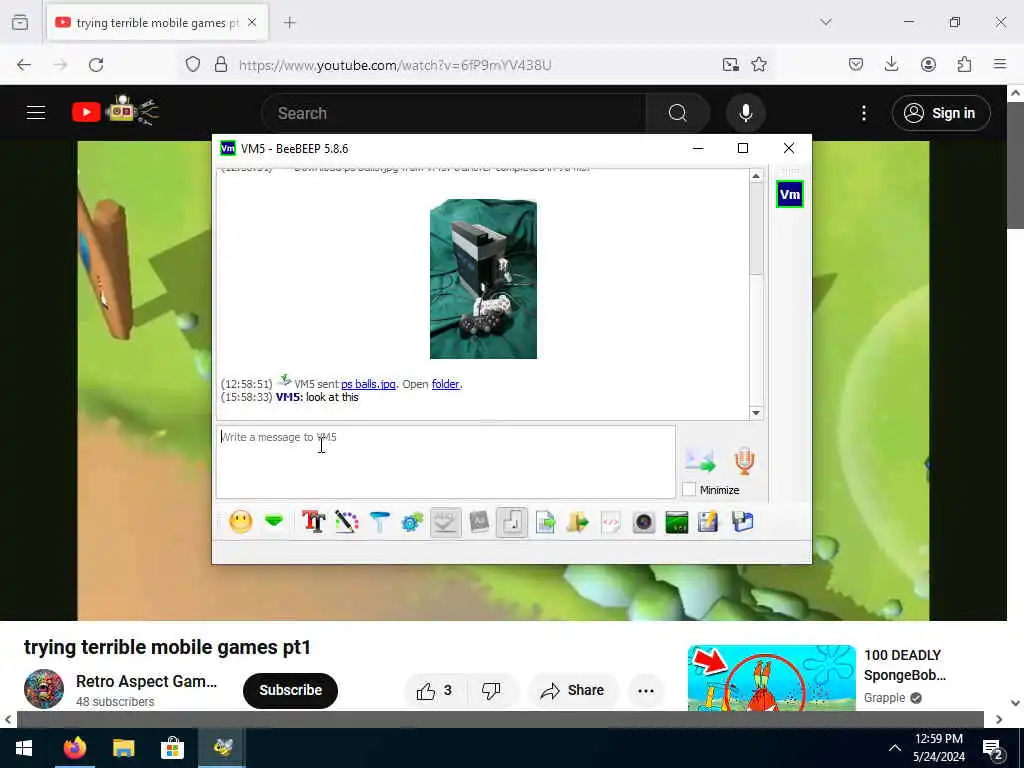Viewport: 1024px width, 768px height.
Task: Open a new tab with plus button
Action: [x=290, y=22]
